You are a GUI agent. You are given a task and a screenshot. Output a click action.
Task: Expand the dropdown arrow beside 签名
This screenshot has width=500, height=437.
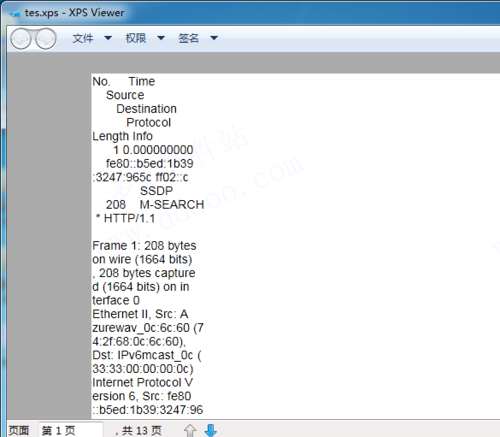click(x=214, y=38)
